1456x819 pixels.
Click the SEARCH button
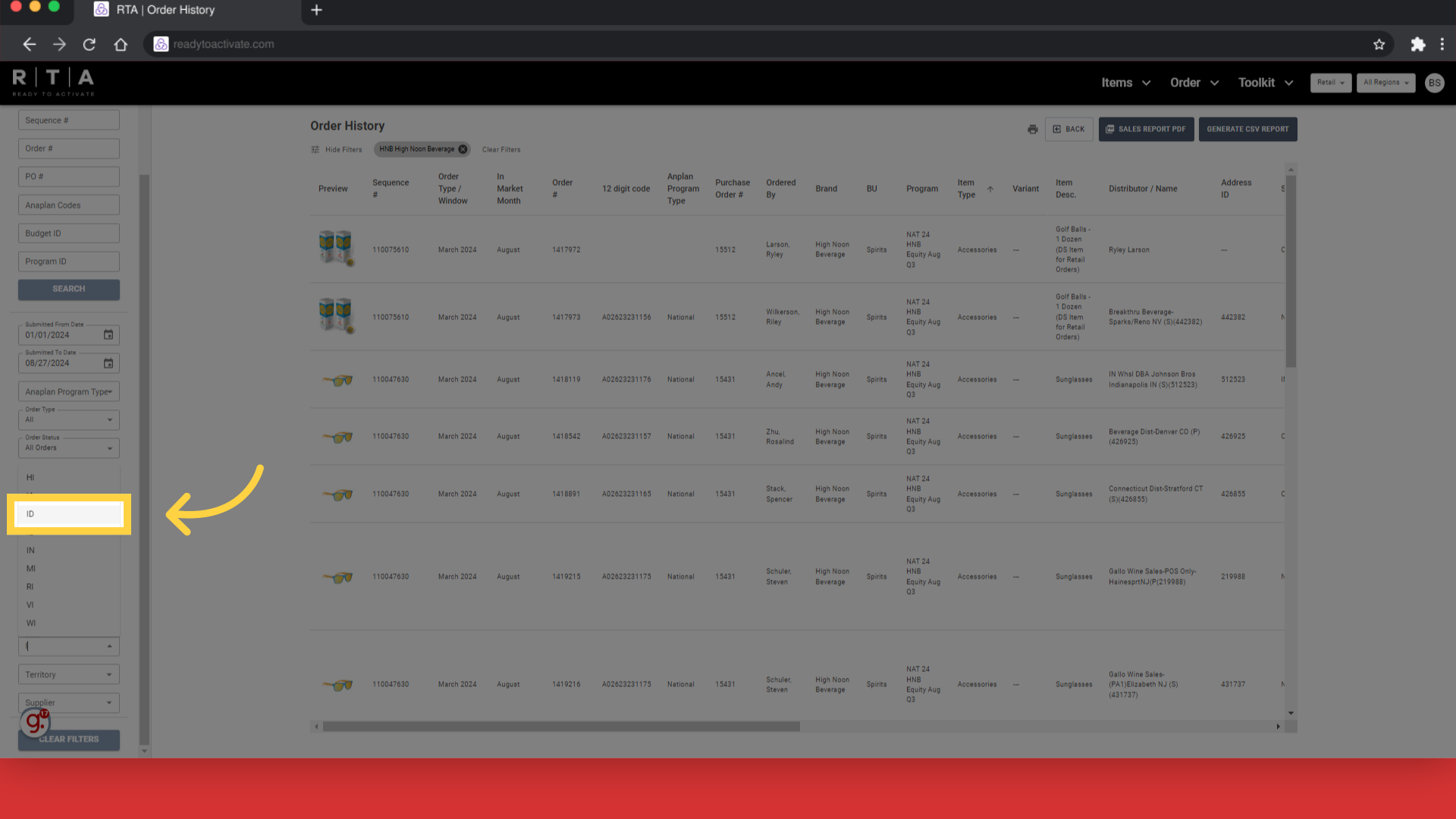tap(69, 289)
